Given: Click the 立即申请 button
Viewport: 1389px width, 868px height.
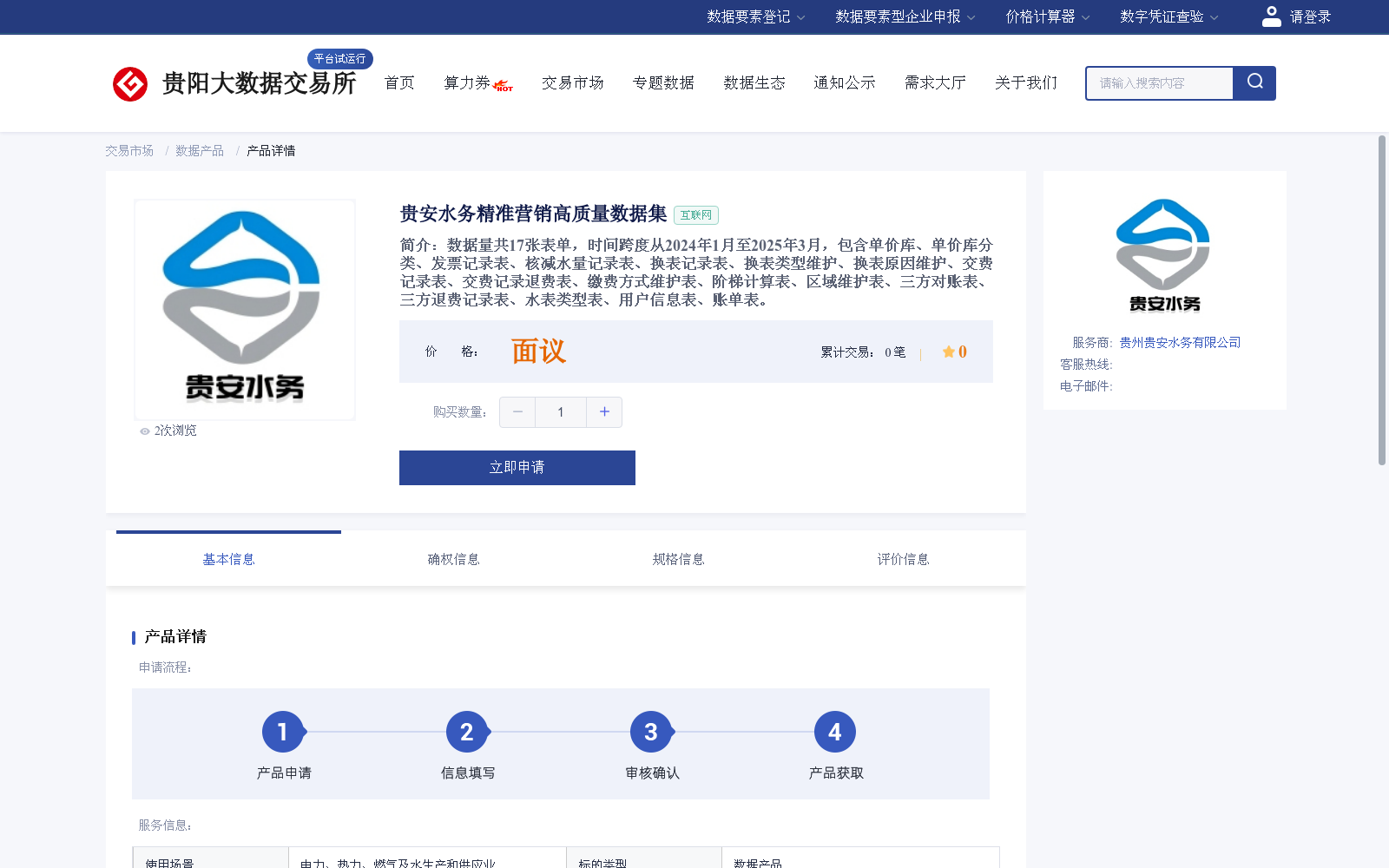Looking at the screenshot, I should (517, 468).
